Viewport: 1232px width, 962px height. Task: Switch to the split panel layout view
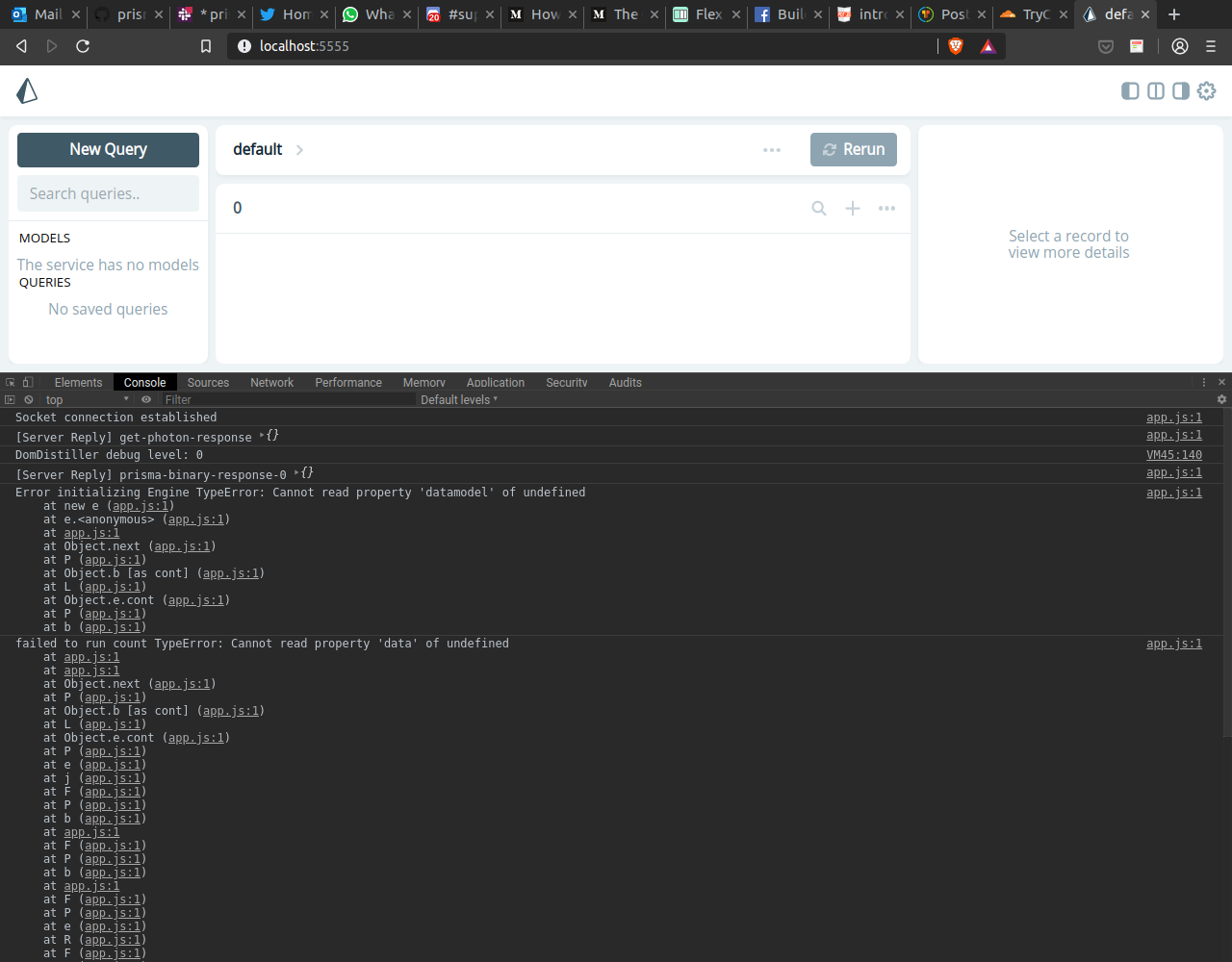coord(1155,91)
